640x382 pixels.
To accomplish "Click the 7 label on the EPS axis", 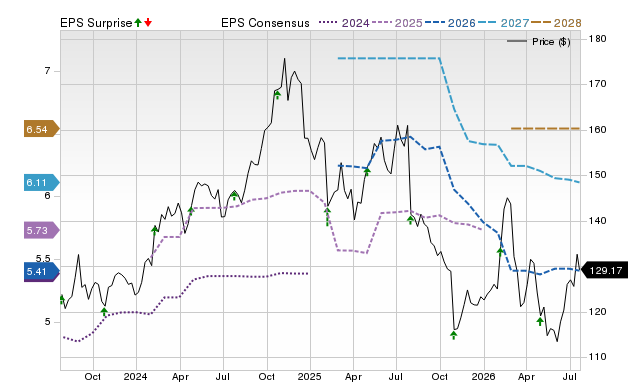I will (x=47, y=71).
